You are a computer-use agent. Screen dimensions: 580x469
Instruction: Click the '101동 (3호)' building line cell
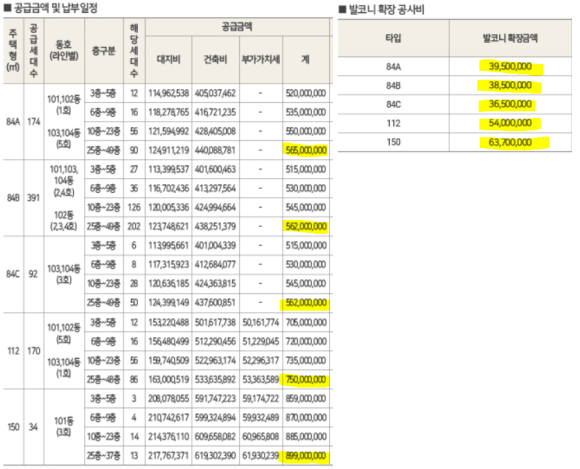(64, 426)
